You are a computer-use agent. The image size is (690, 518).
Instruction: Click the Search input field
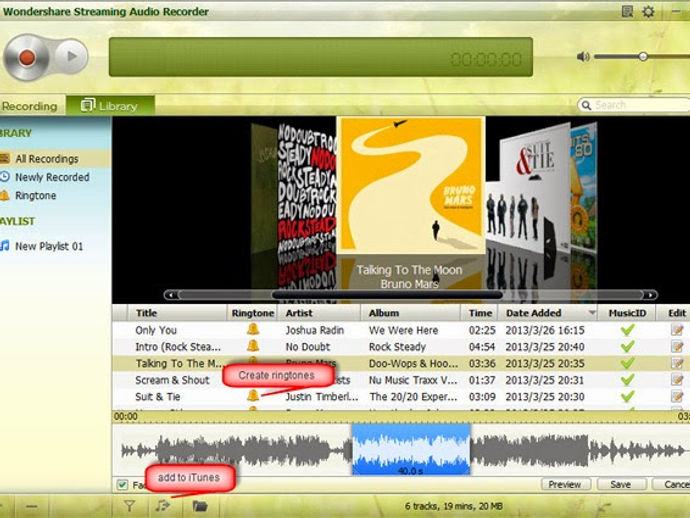pyautogui.click(x=634, y=105)
